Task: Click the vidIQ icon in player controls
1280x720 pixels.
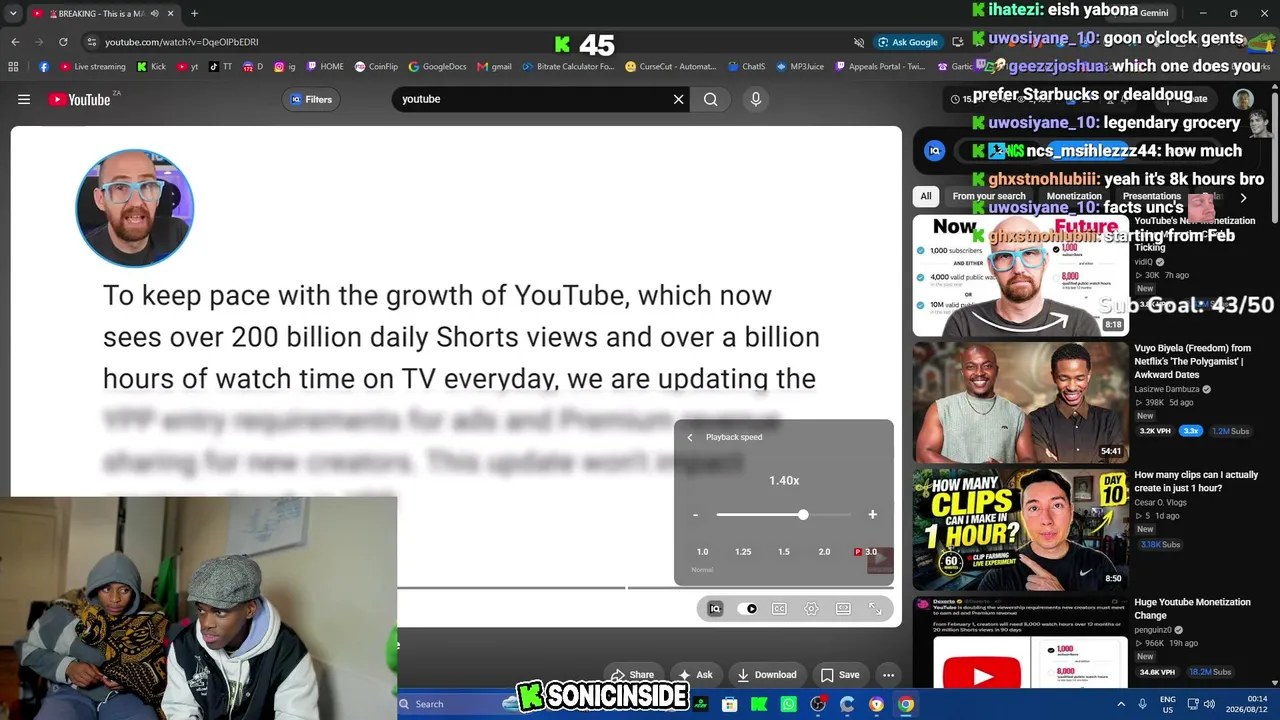Action: pyautogui.click(x=715, y=609)
